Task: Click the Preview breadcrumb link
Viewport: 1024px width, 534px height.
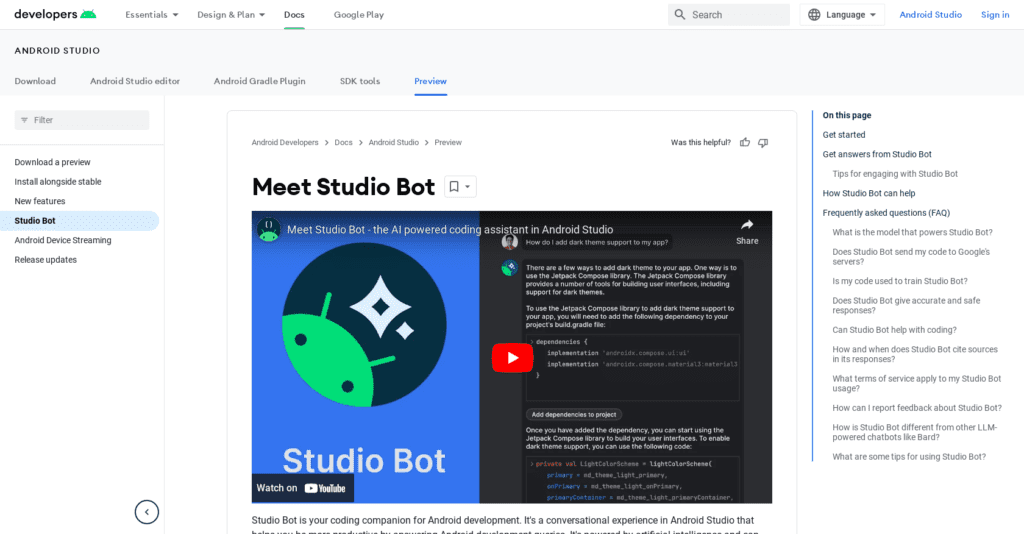Action: click(448, 142)
